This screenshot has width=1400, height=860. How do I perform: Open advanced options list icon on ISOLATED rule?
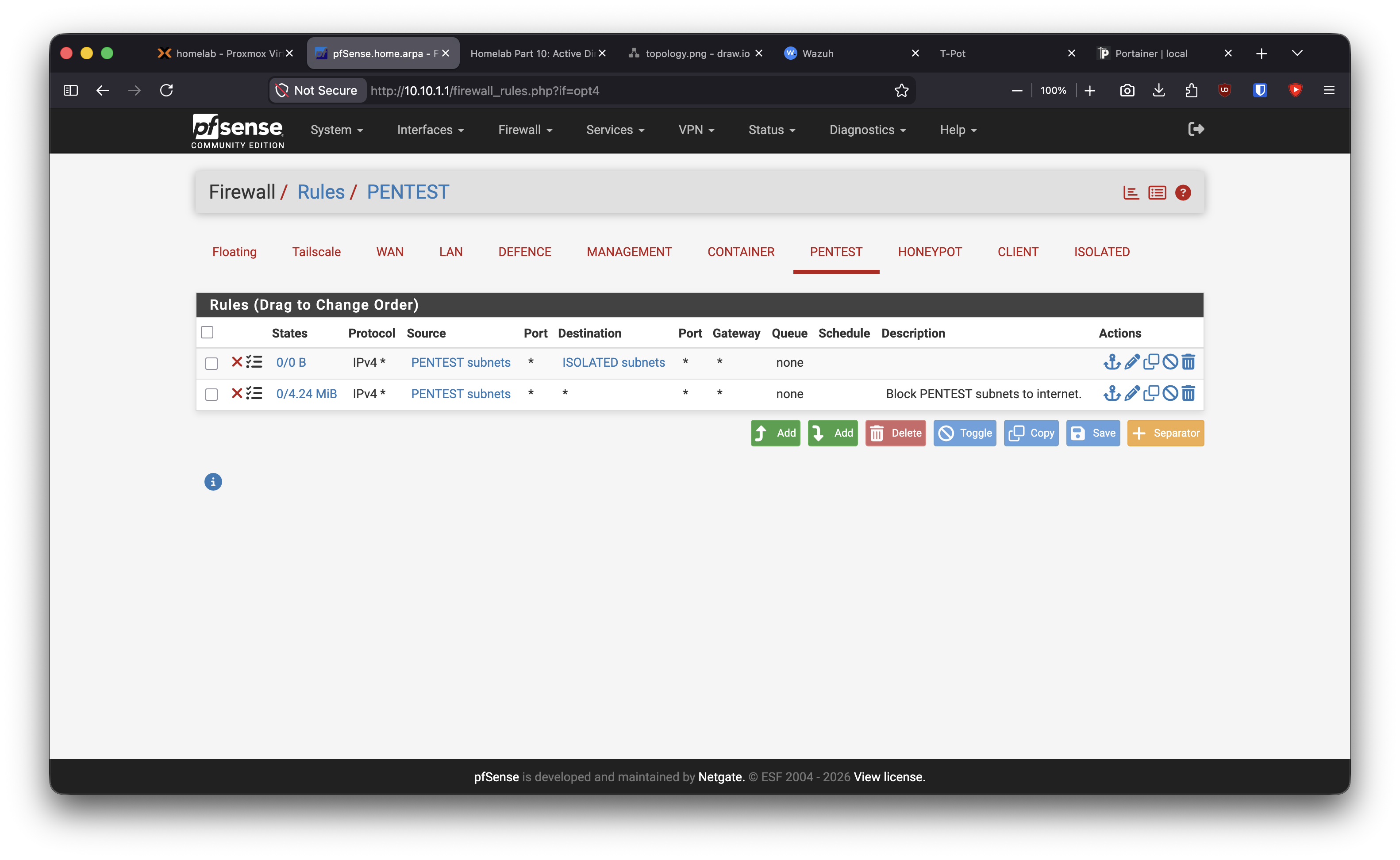tap(254, 362)
